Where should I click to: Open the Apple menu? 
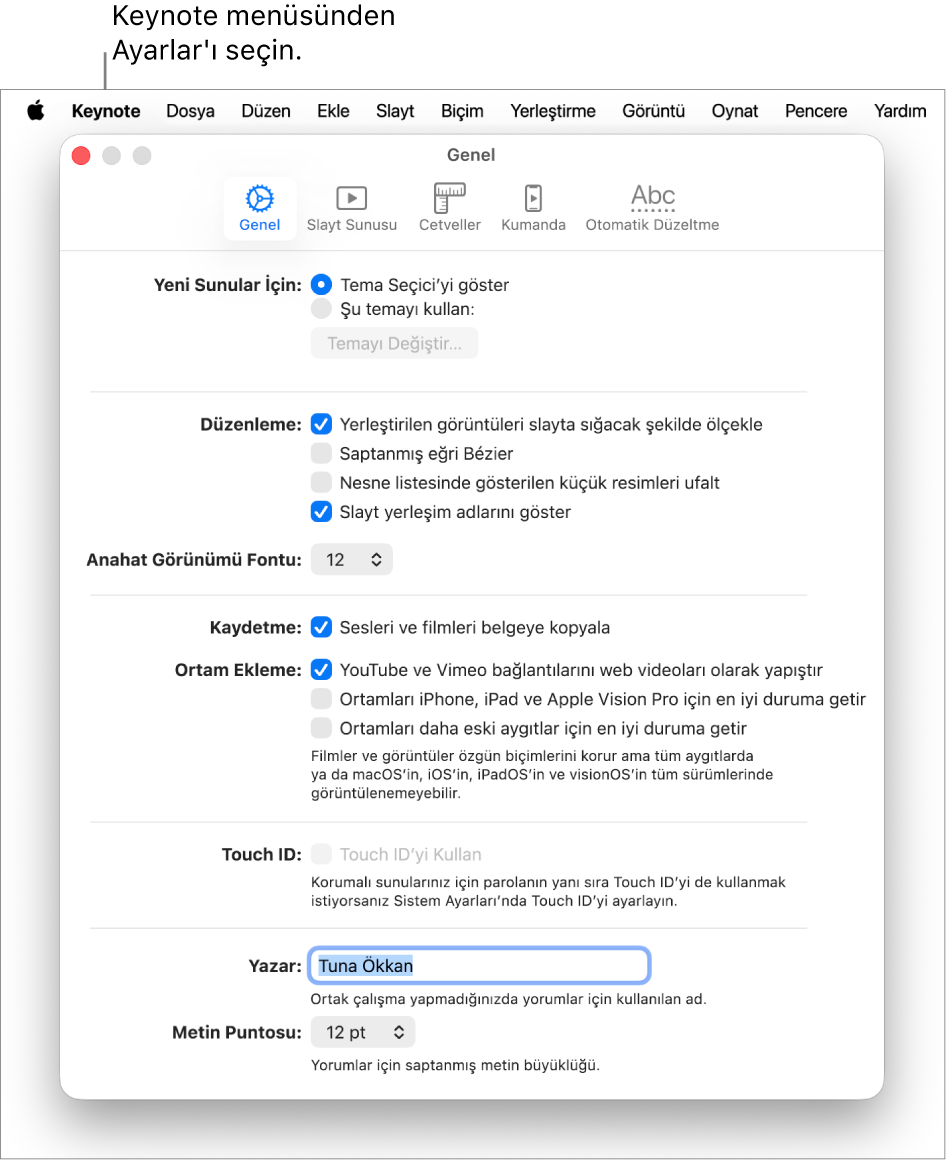(x=36, y=111)
